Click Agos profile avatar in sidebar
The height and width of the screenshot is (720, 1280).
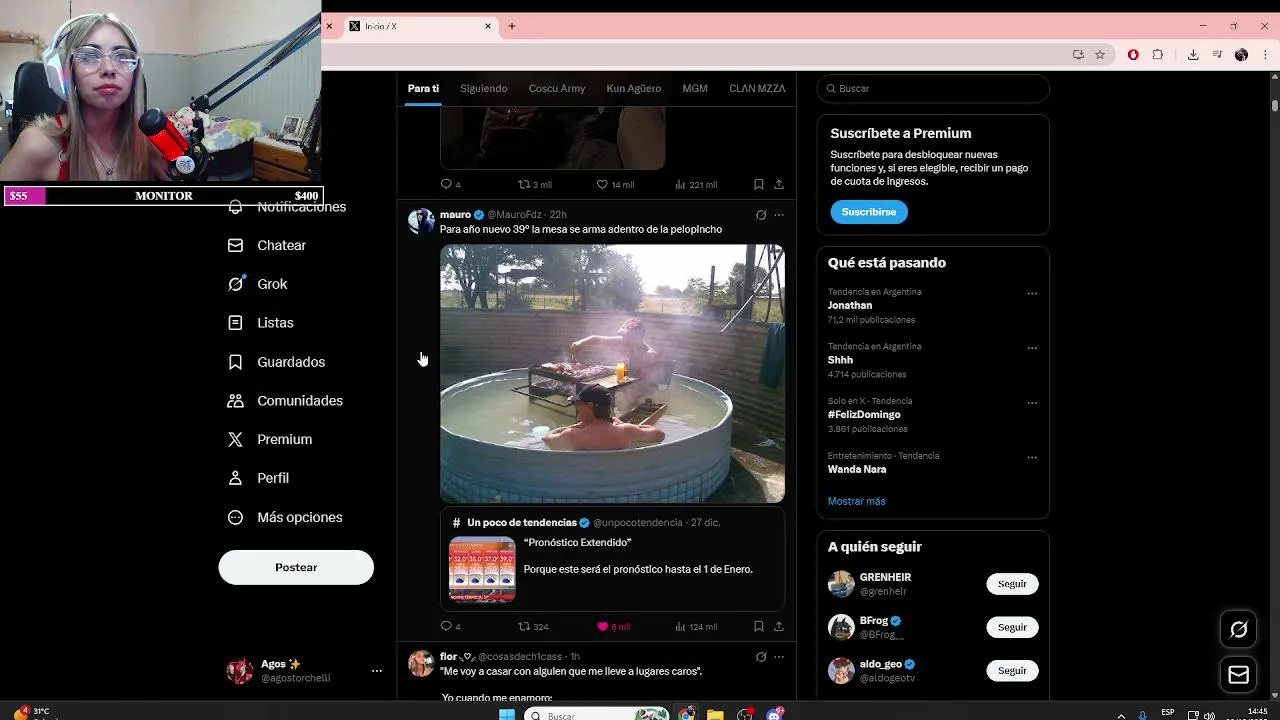[x=240, y=671]
